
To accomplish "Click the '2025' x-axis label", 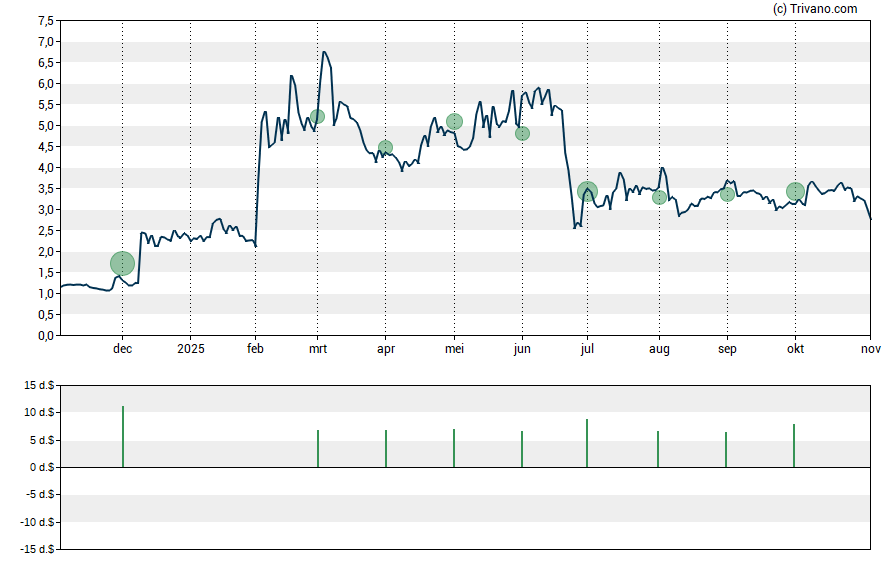I will coord(190,349).
